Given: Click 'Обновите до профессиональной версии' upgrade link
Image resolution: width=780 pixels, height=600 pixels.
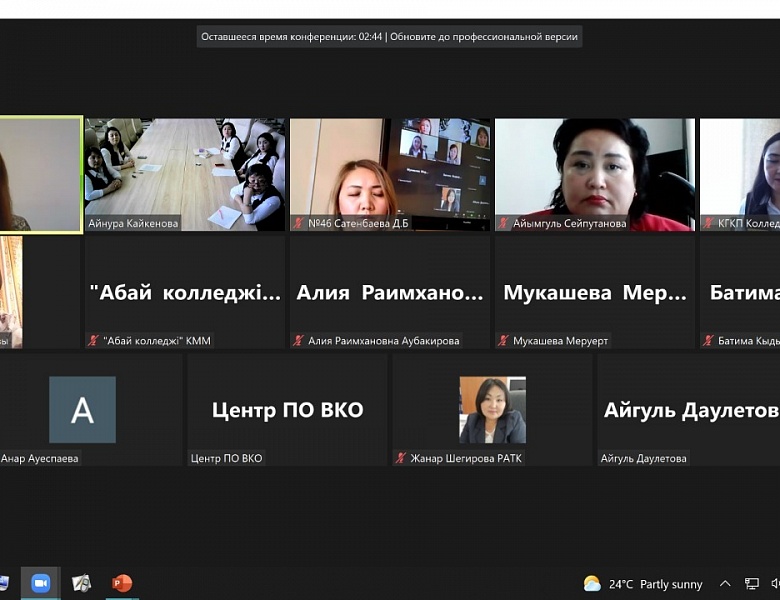Looking at the screenshot, I should (484, 37).
